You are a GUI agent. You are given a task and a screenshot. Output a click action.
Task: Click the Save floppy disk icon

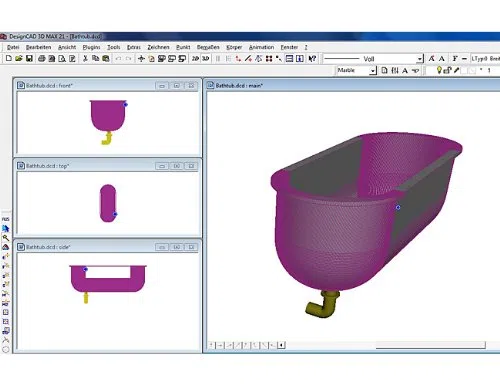pyautogui.click(x=29, y=59)
